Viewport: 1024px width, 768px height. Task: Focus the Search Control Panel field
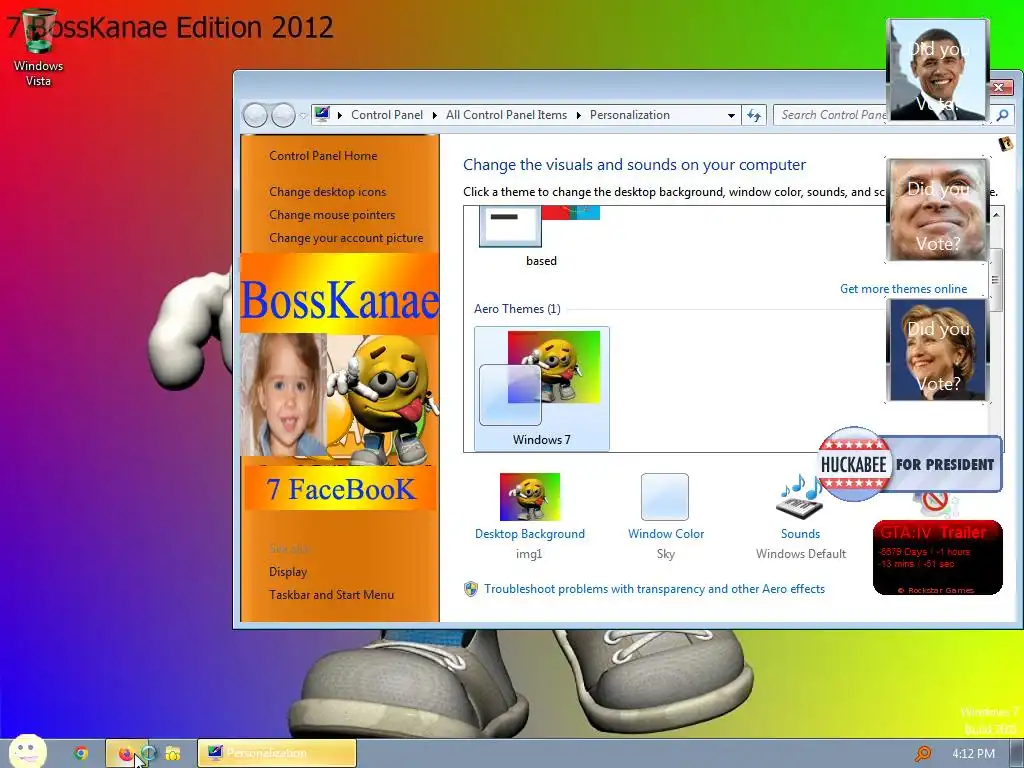(x=833, y=115)
